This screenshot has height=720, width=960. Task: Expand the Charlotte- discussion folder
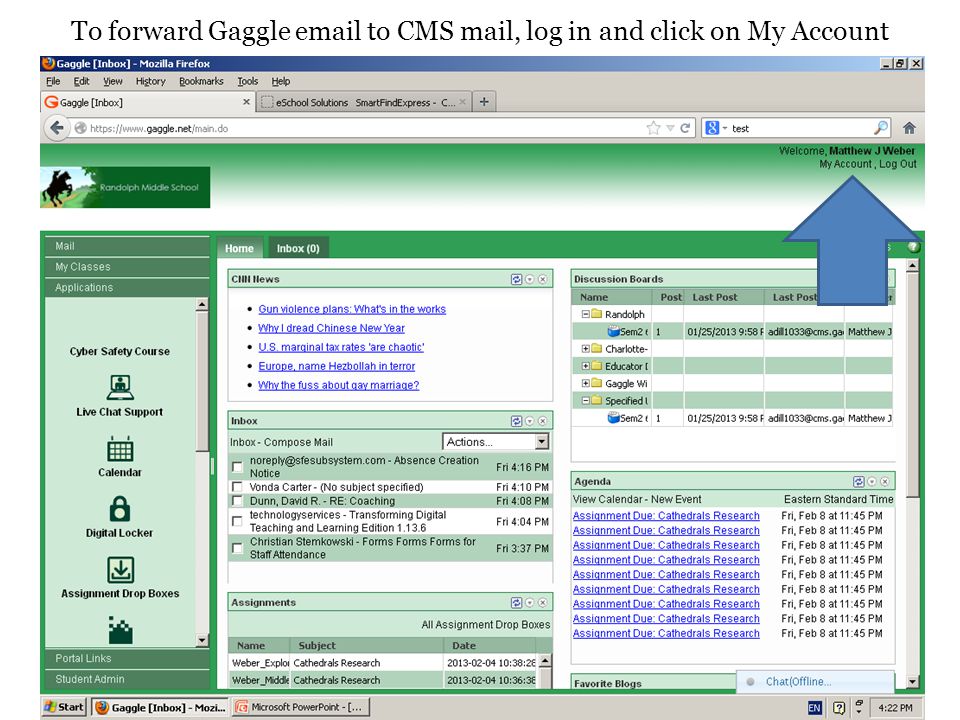pos(585,348)
